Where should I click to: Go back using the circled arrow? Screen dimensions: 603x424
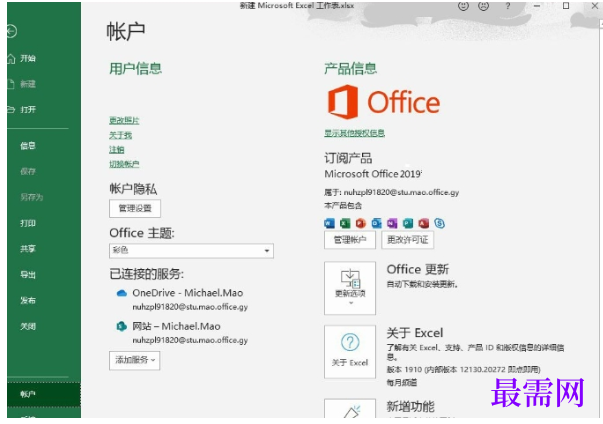point(12,31)
